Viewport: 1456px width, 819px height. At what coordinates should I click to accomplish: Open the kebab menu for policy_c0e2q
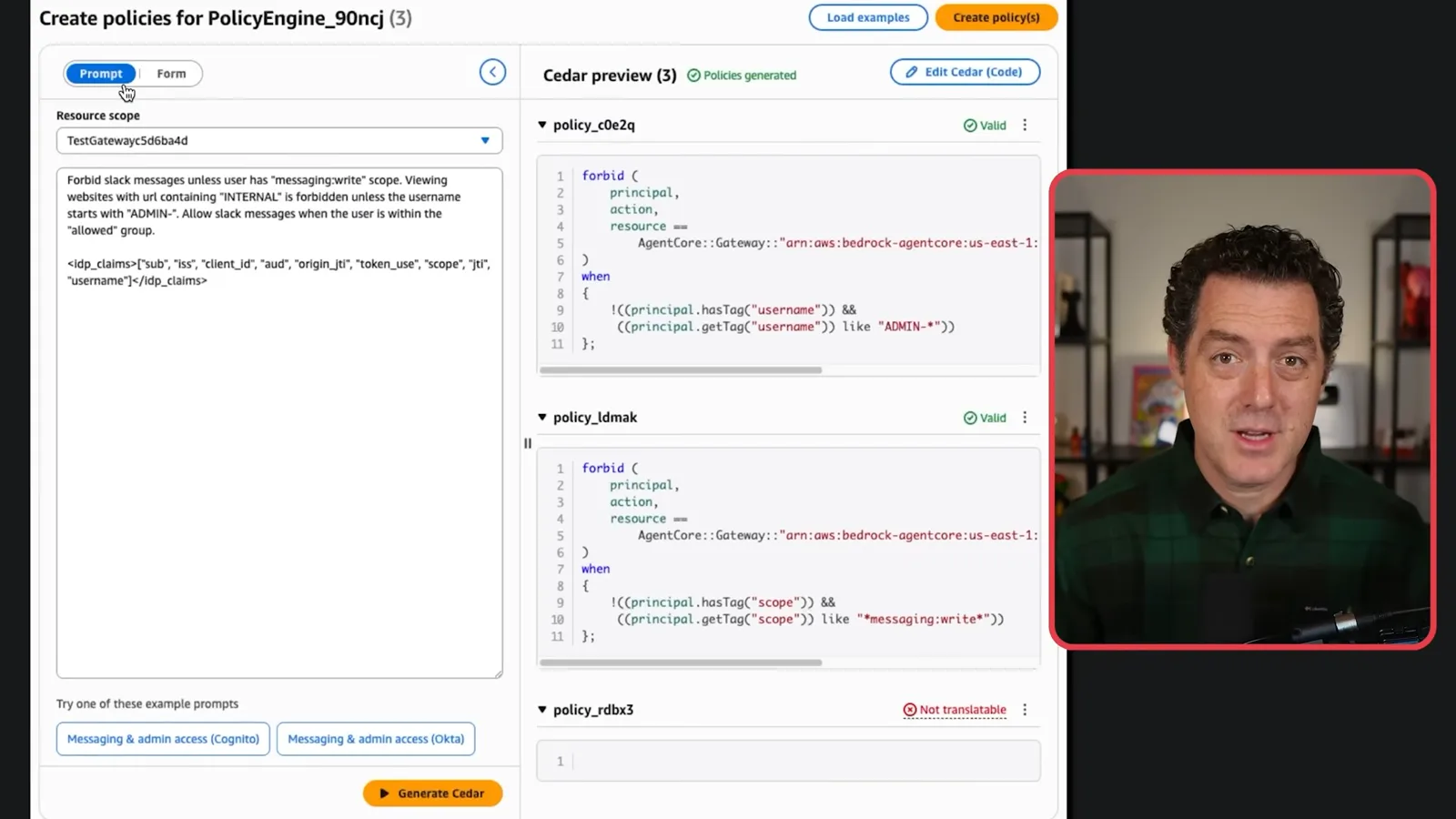tap(1025, 126)
